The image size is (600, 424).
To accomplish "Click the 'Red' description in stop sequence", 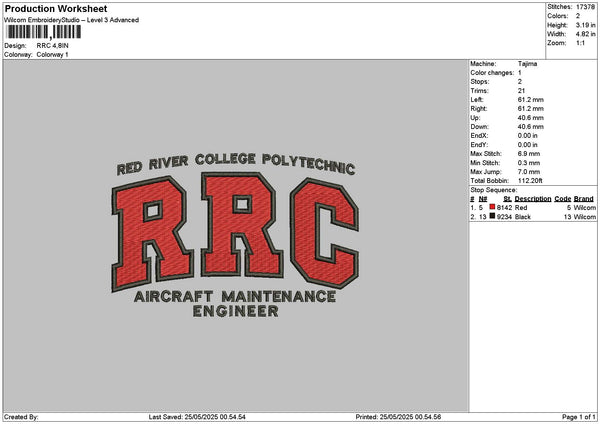I will (521, 207).
